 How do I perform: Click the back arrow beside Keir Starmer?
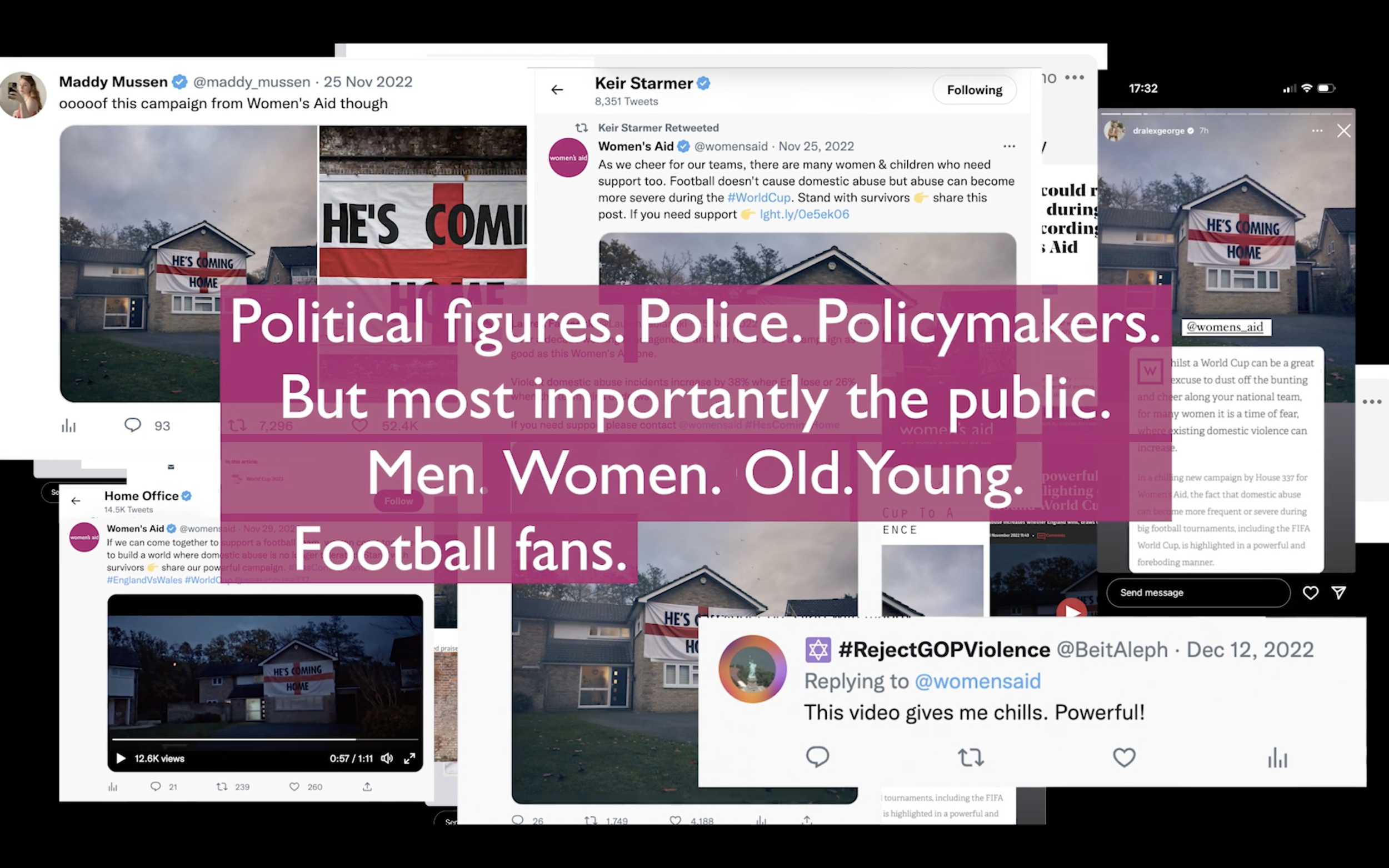[x=556, y=89]
